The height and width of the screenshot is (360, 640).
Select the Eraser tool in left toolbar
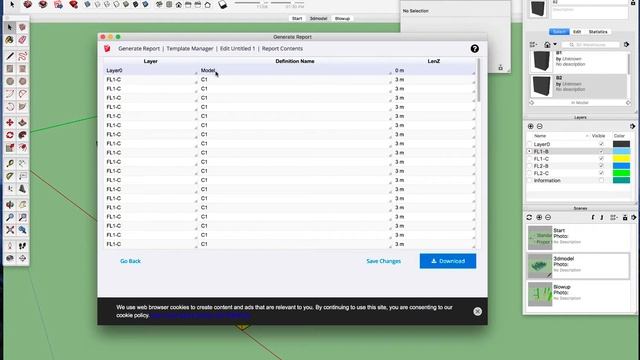pos(22,40)
